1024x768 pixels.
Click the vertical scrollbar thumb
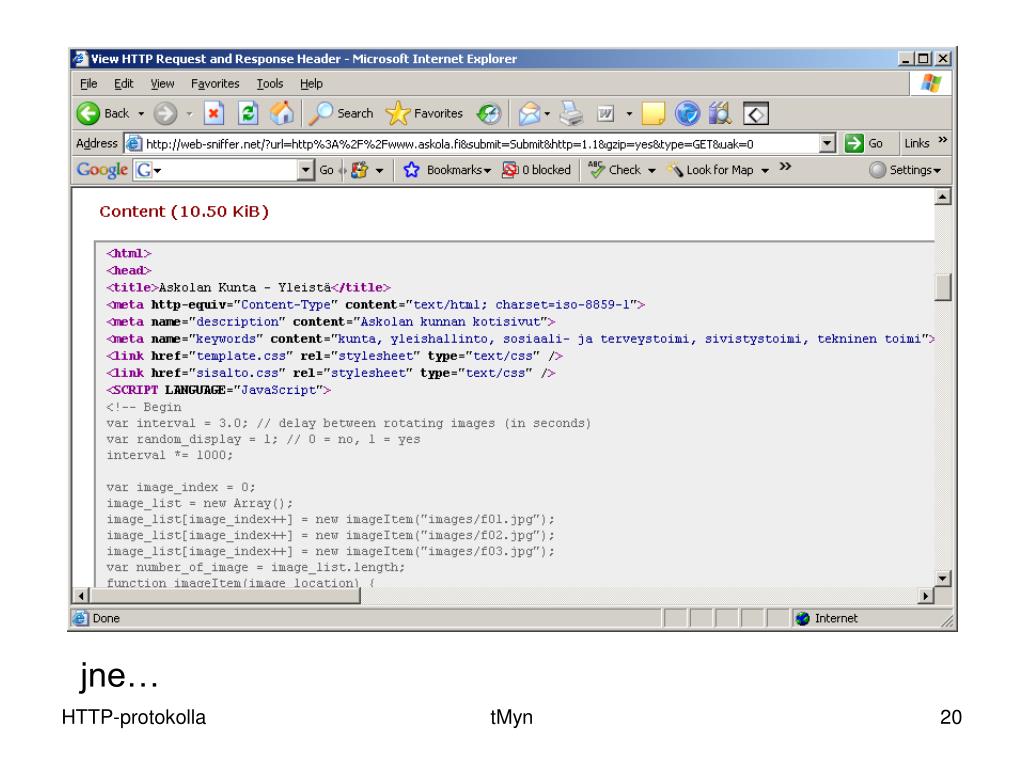(942, 287)
